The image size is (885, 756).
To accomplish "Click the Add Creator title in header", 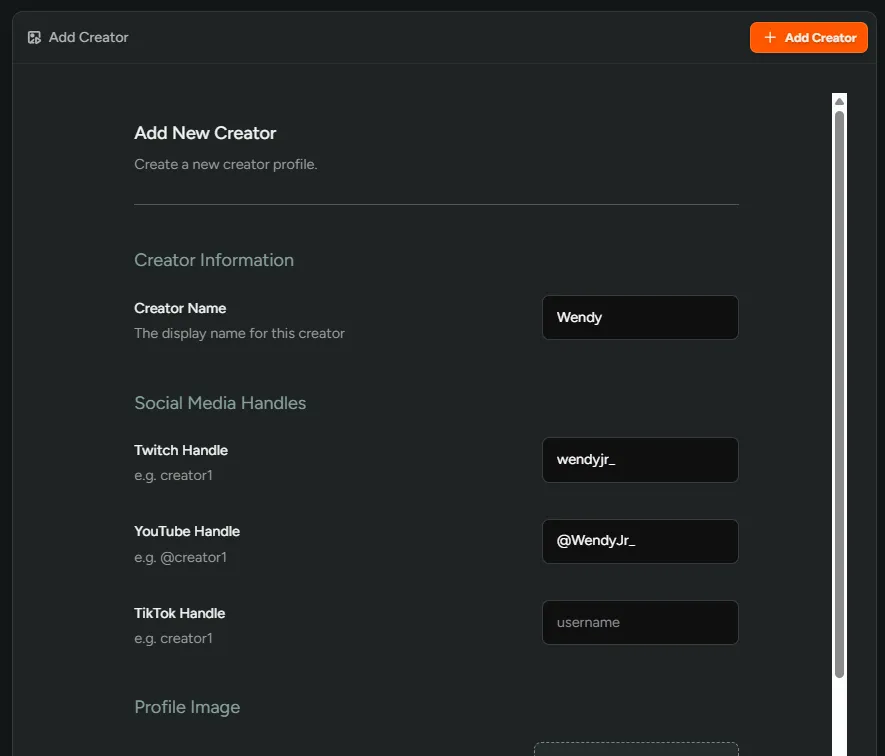I will [88, 37].
